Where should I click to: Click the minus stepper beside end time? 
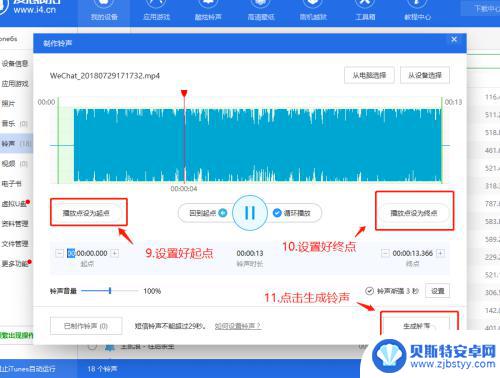(x=385, y=253)
